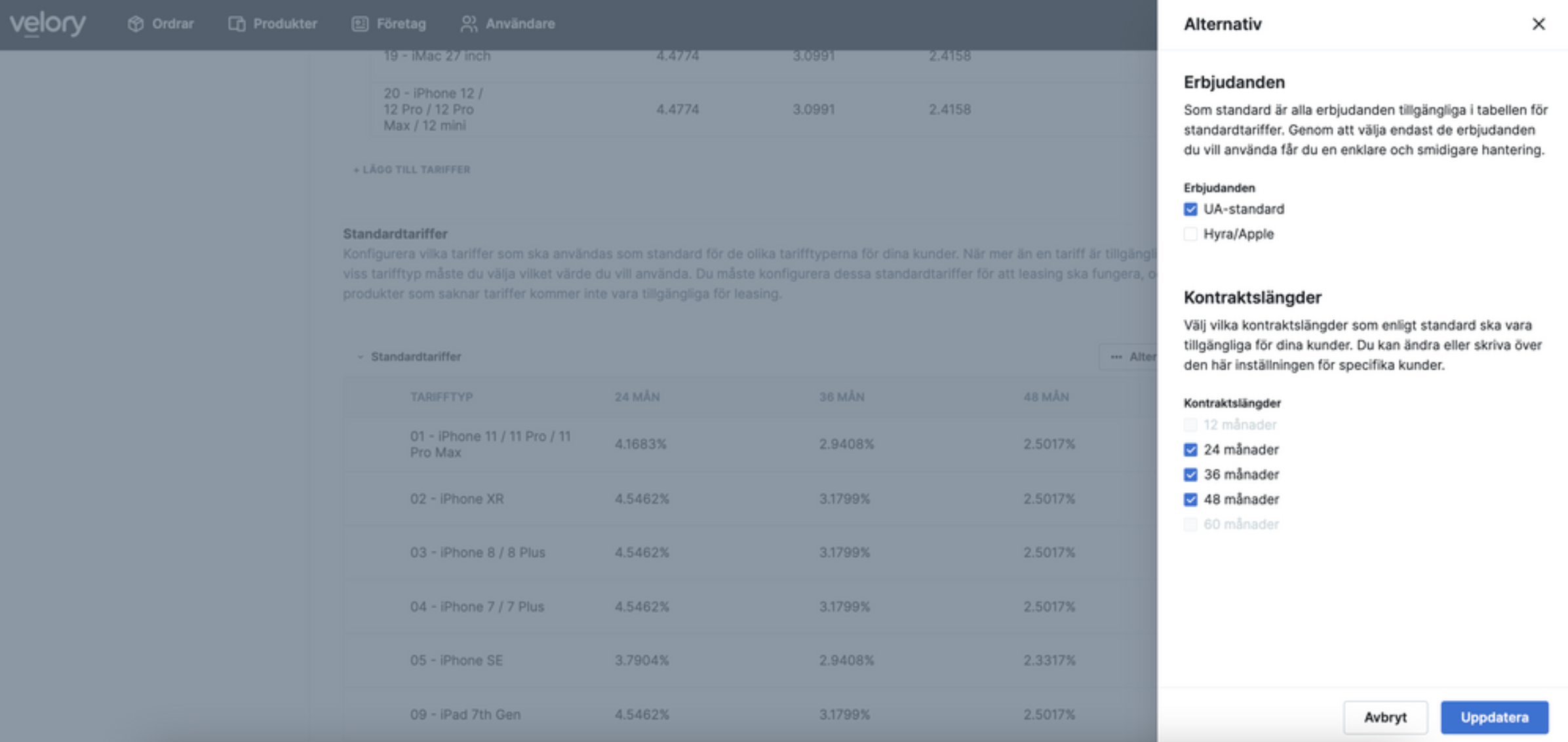Toggle the 12 månader checkbox
Viewport: 1568px width, 742px height.
coord(1190,425)
